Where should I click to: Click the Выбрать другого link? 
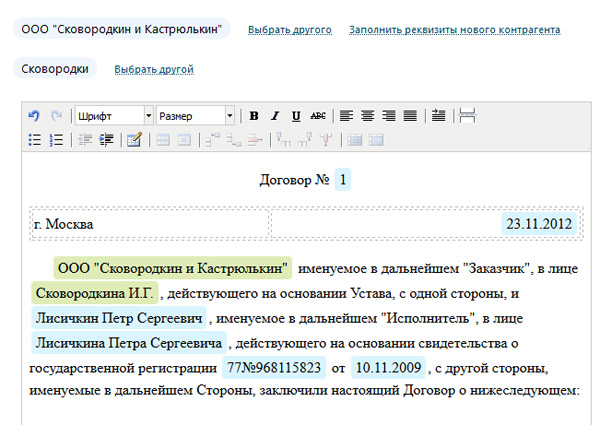point(290,30)
